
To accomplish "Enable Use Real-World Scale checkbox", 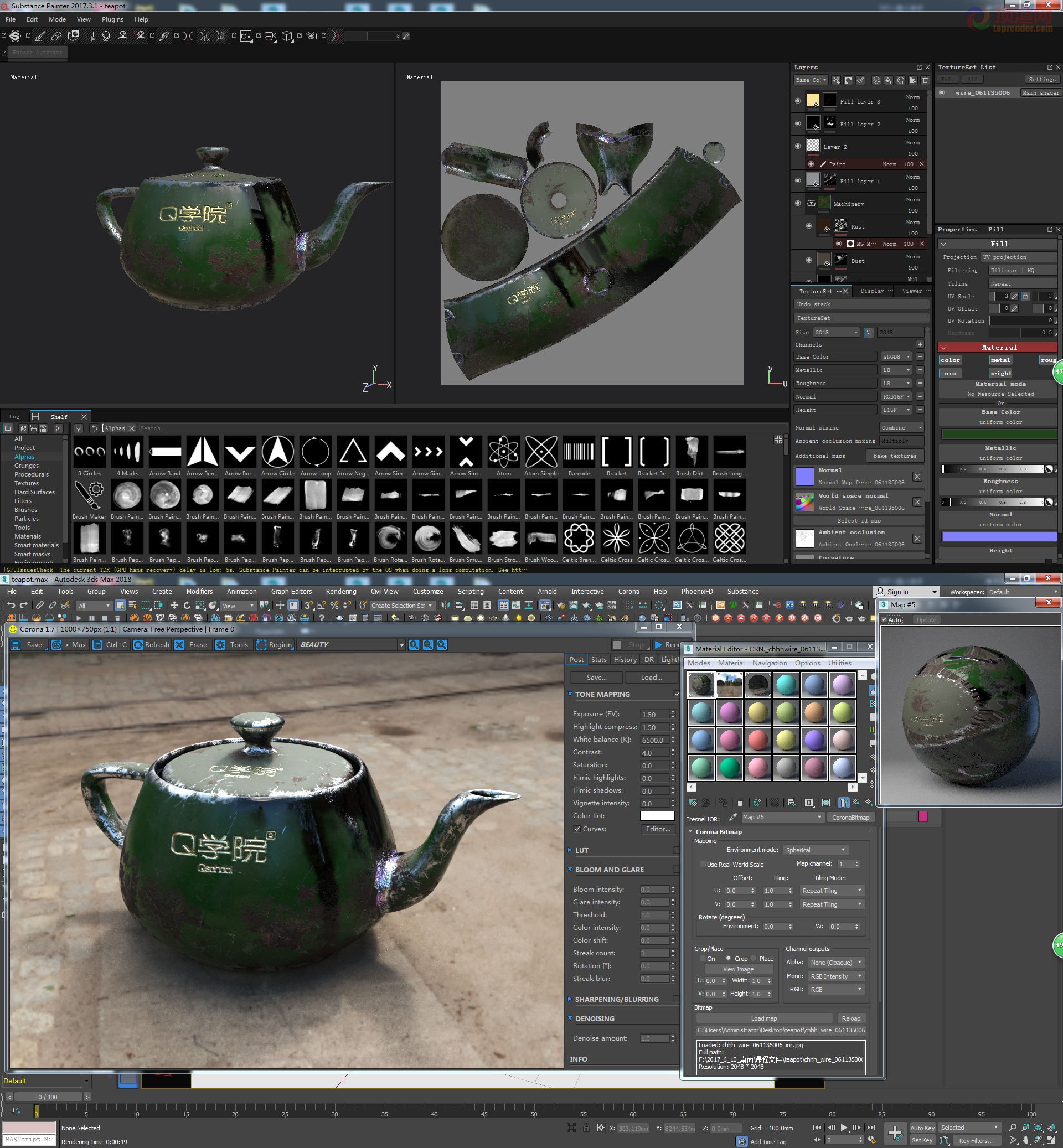I will click(x=703, y=865).
